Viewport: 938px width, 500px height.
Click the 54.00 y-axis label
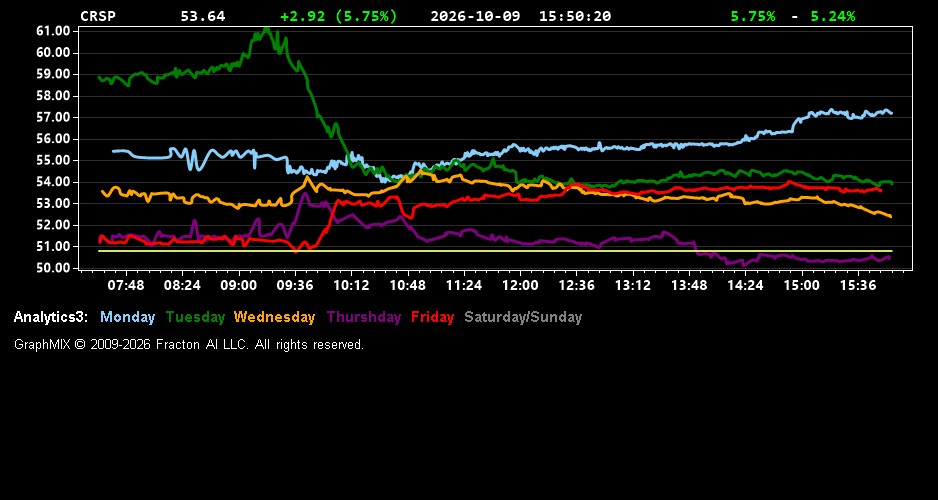pos(54,182)
